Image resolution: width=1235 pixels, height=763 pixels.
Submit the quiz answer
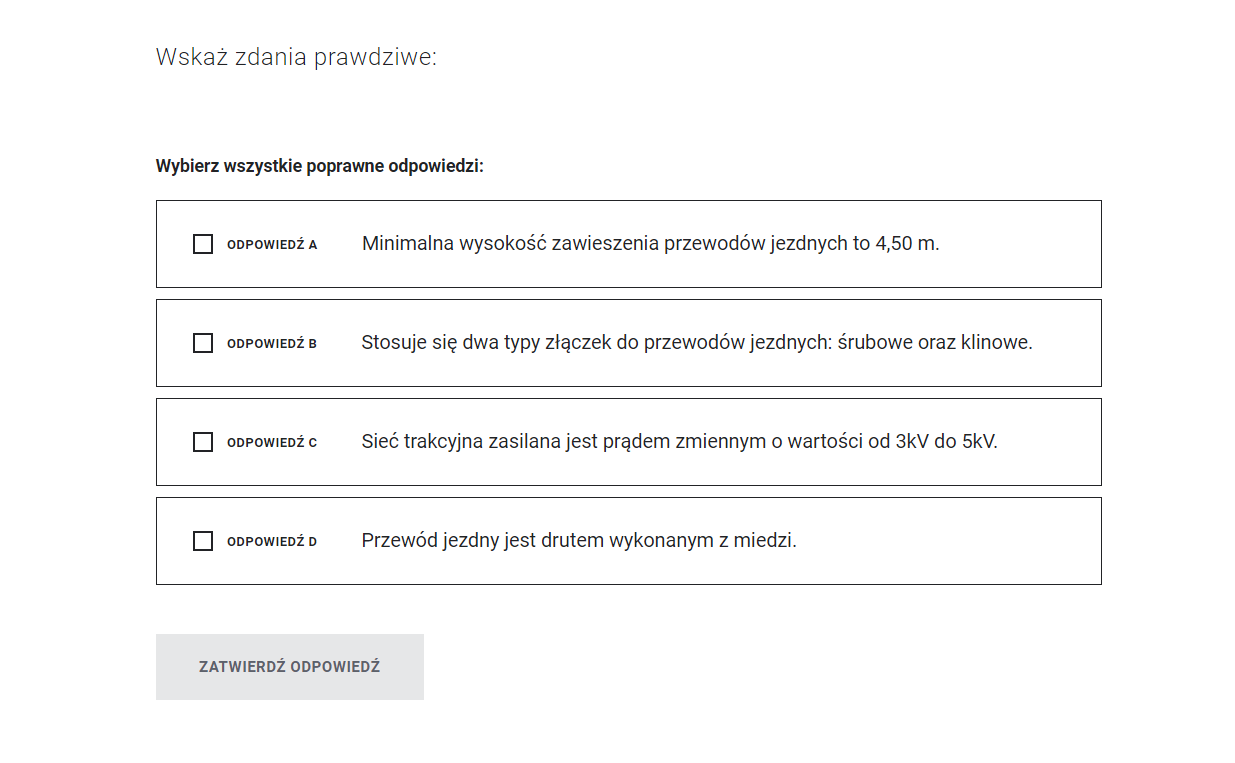[289, 666]
